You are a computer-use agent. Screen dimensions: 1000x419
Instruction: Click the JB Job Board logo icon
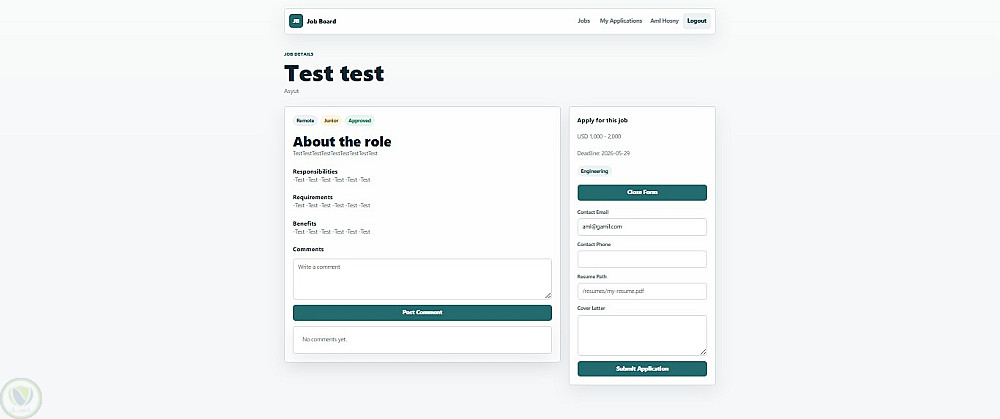[296, 21]
